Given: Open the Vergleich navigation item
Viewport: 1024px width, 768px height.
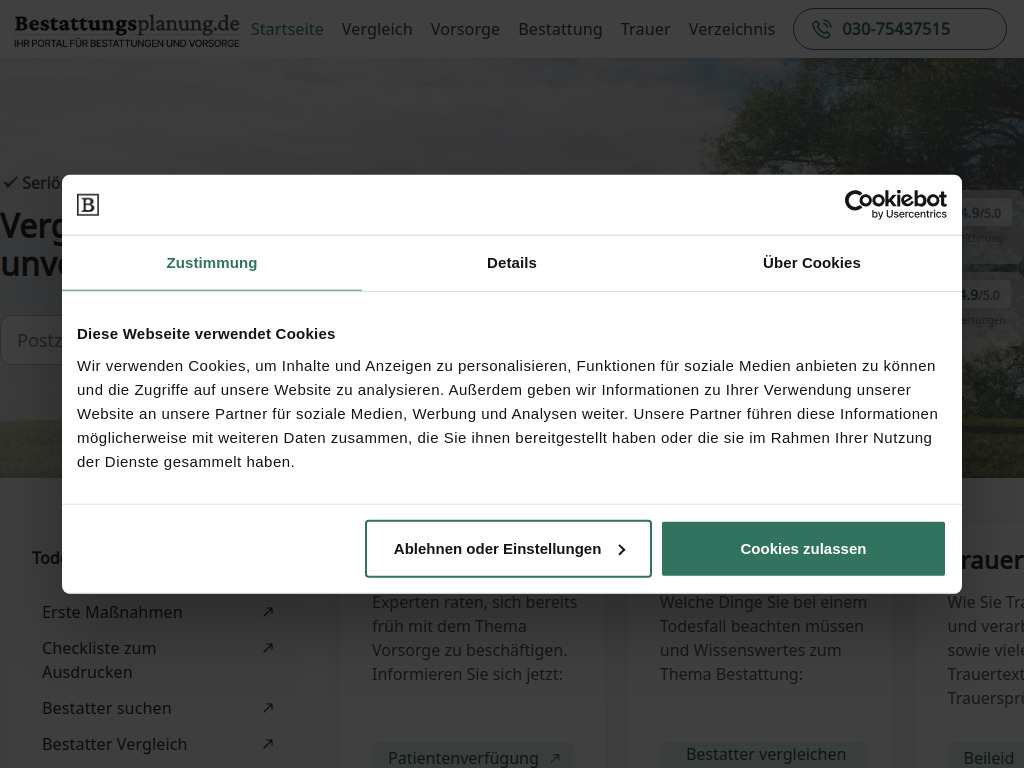Looking at the screenshot, I should (x=377, y=29).
